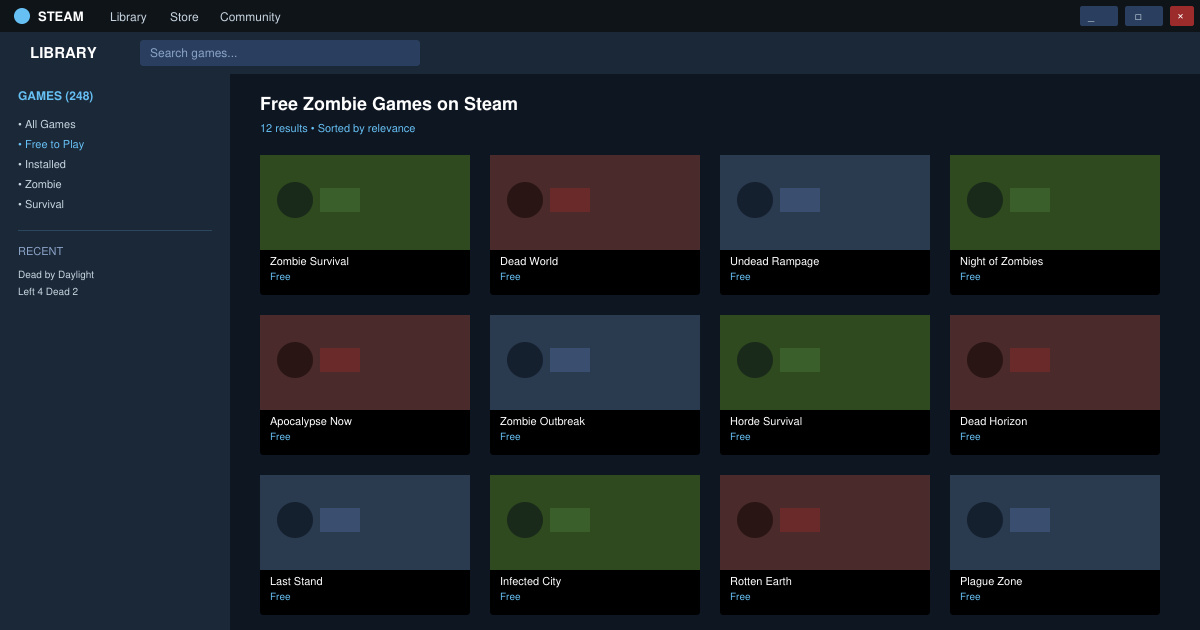Open Zombie Survival game thumbnail

[365, 202]
